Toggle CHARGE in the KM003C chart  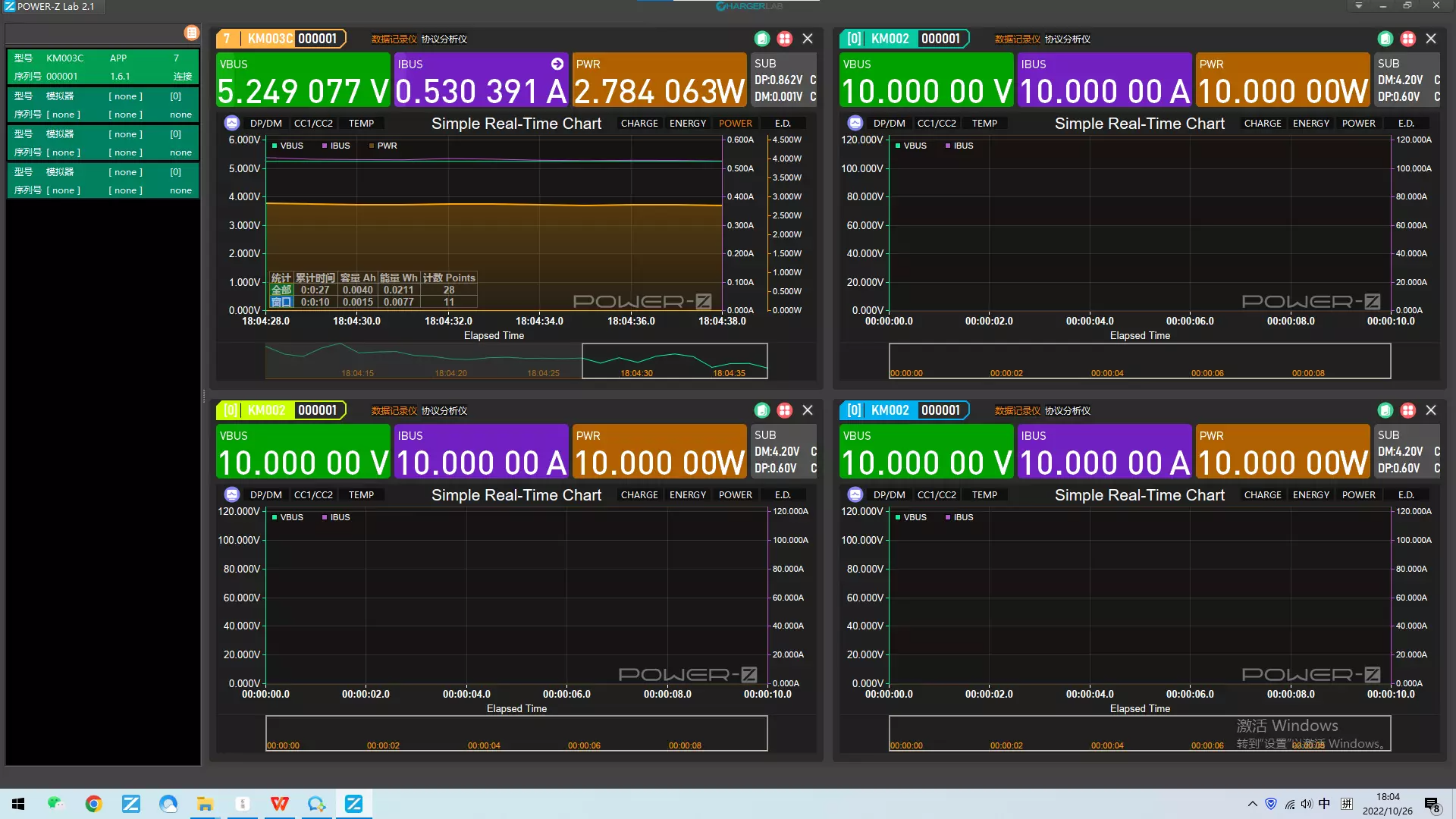pos(639,124)
